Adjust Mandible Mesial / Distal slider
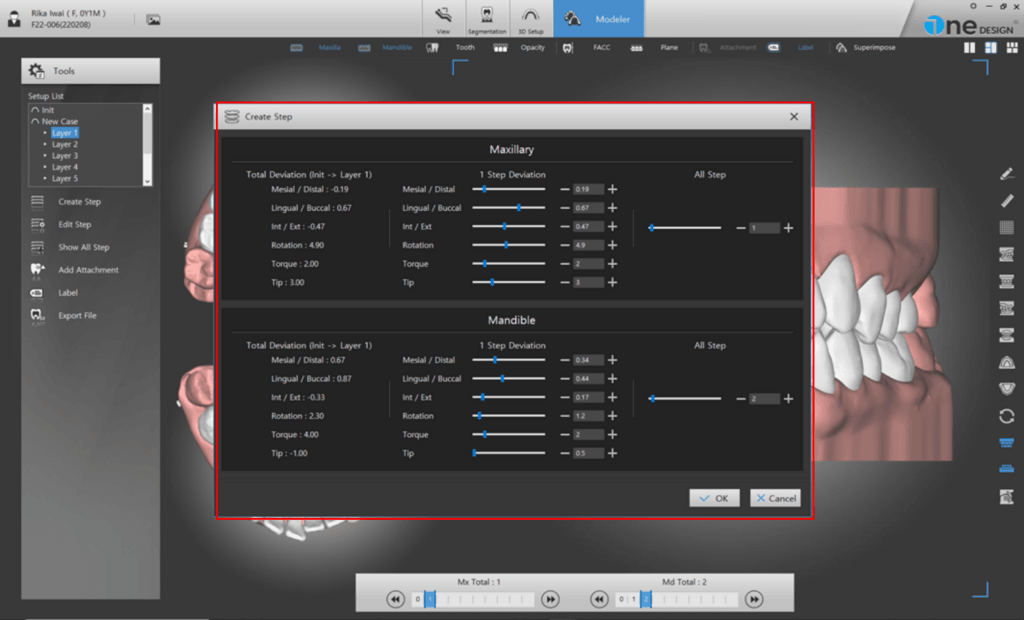1024x620 pixels. (x=508, y=360)
